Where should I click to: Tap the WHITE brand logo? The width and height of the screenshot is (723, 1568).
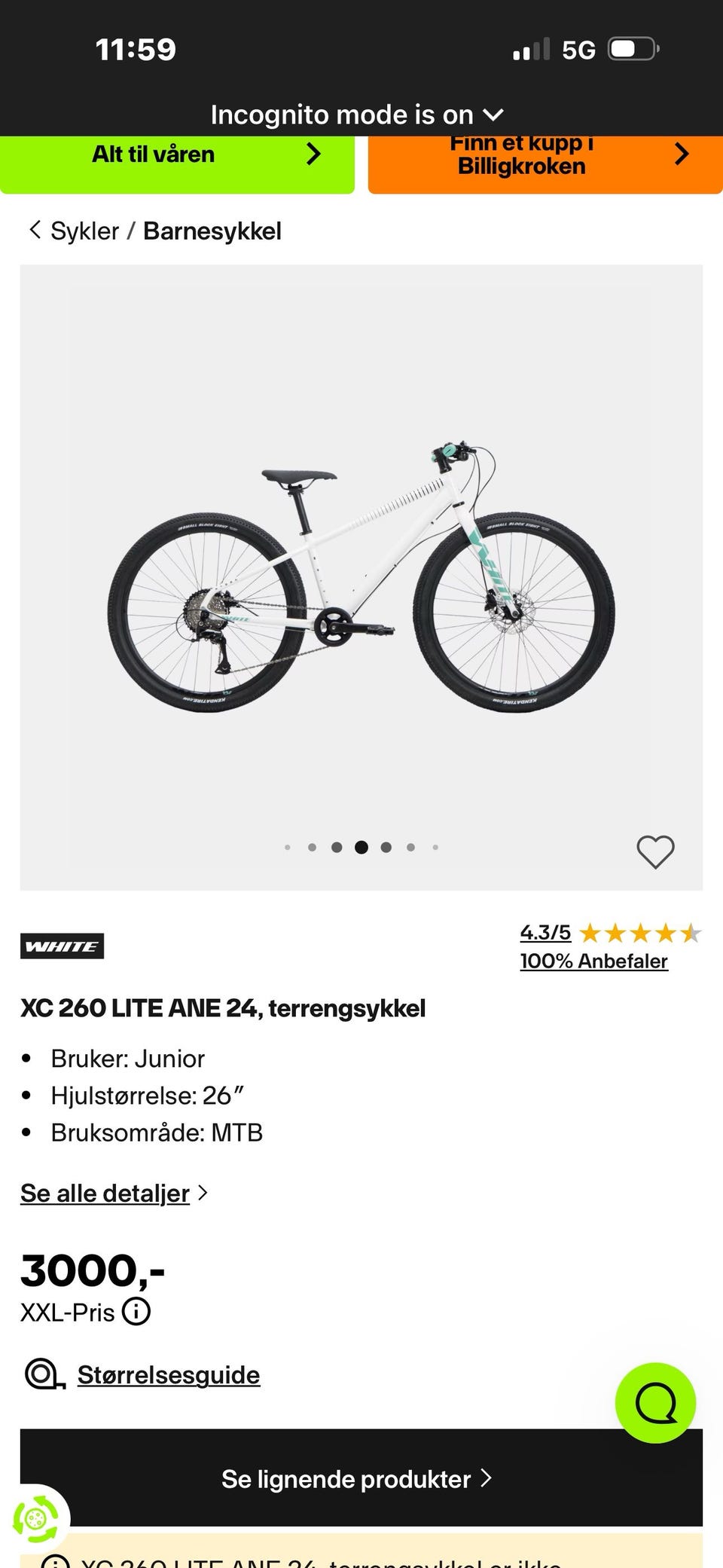pos(63,946)
